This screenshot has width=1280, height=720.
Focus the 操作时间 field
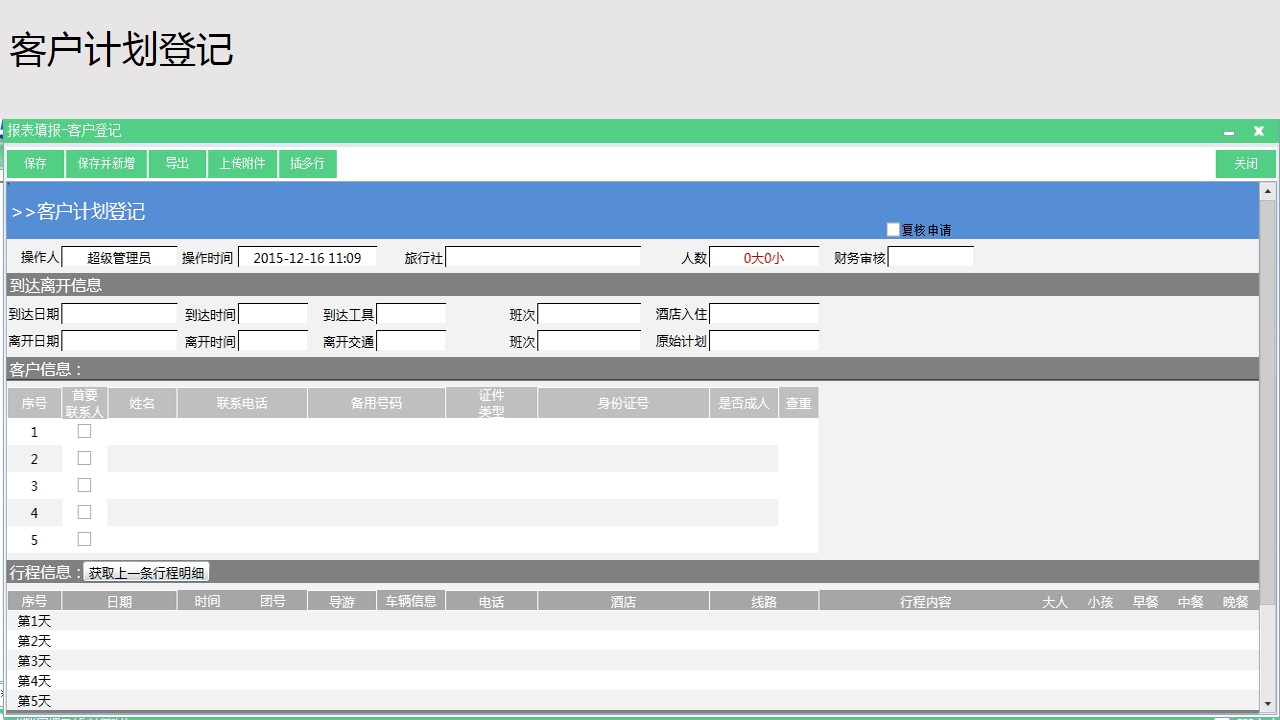click(308, 257)
